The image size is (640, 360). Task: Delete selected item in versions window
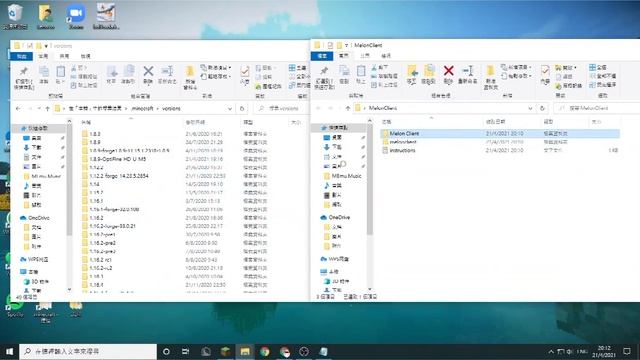tap(148, 75)
